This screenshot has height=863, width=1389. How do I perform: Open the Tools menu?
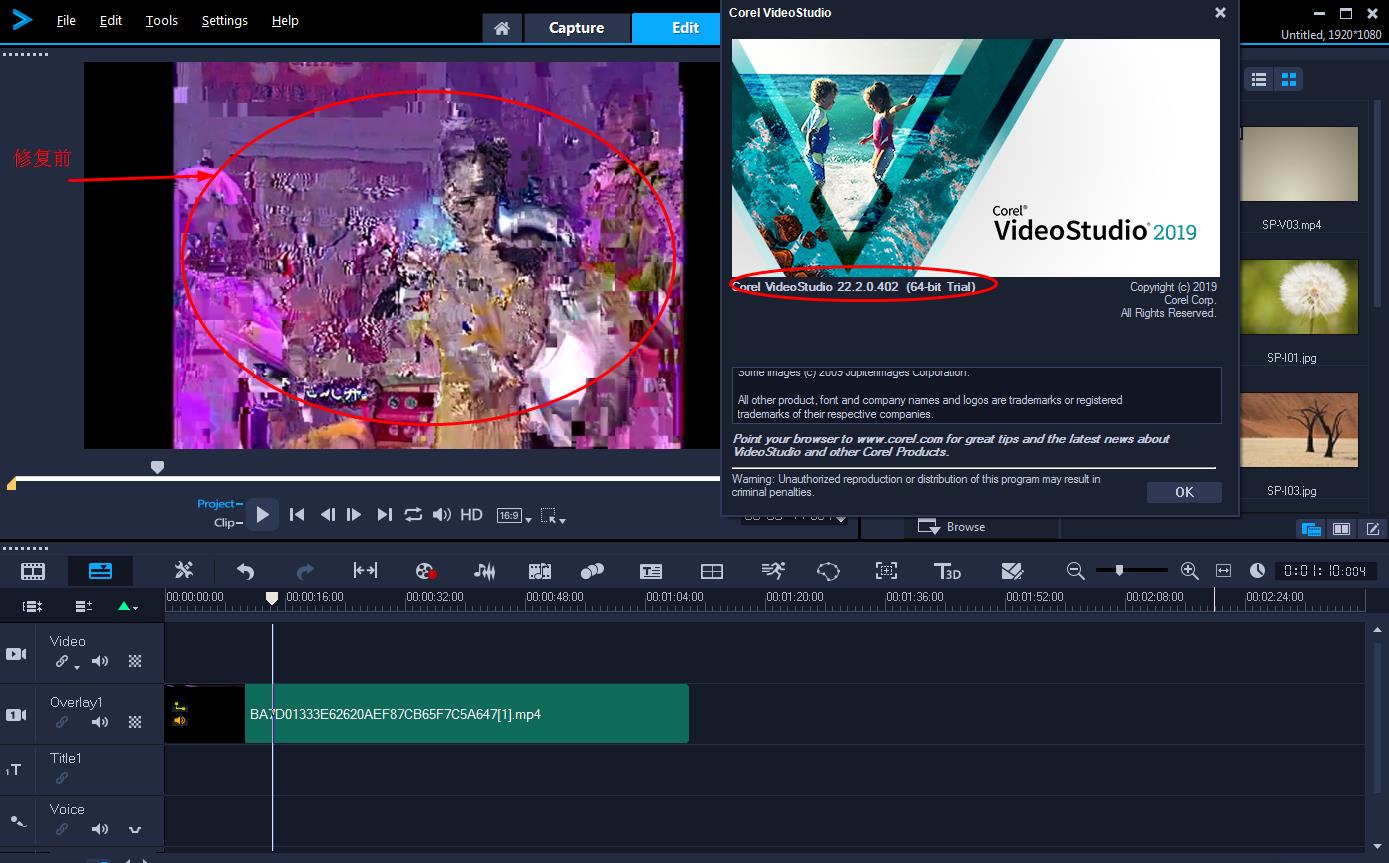tap(161, 20)
